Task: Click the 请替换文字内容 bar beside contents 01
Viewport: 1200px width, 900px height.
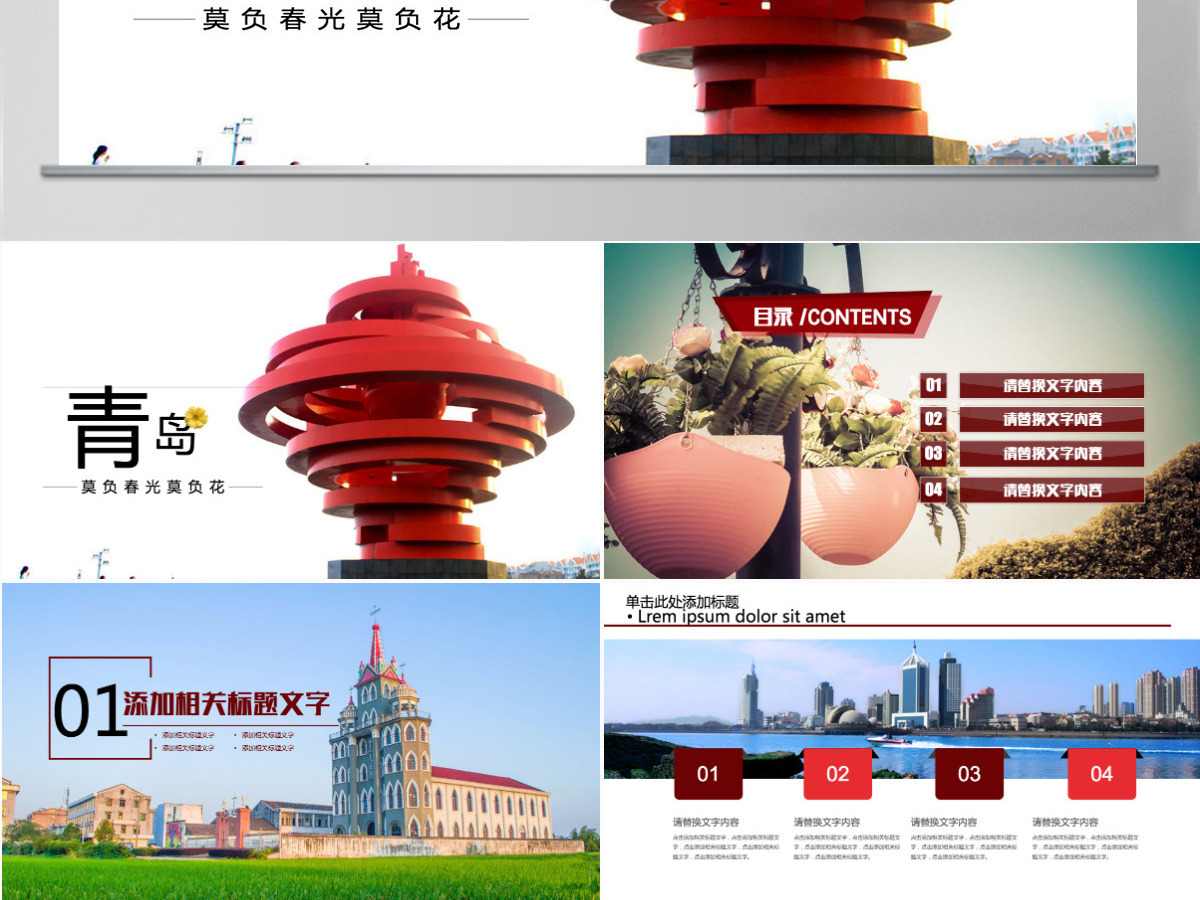Action: pos(1052,386)
